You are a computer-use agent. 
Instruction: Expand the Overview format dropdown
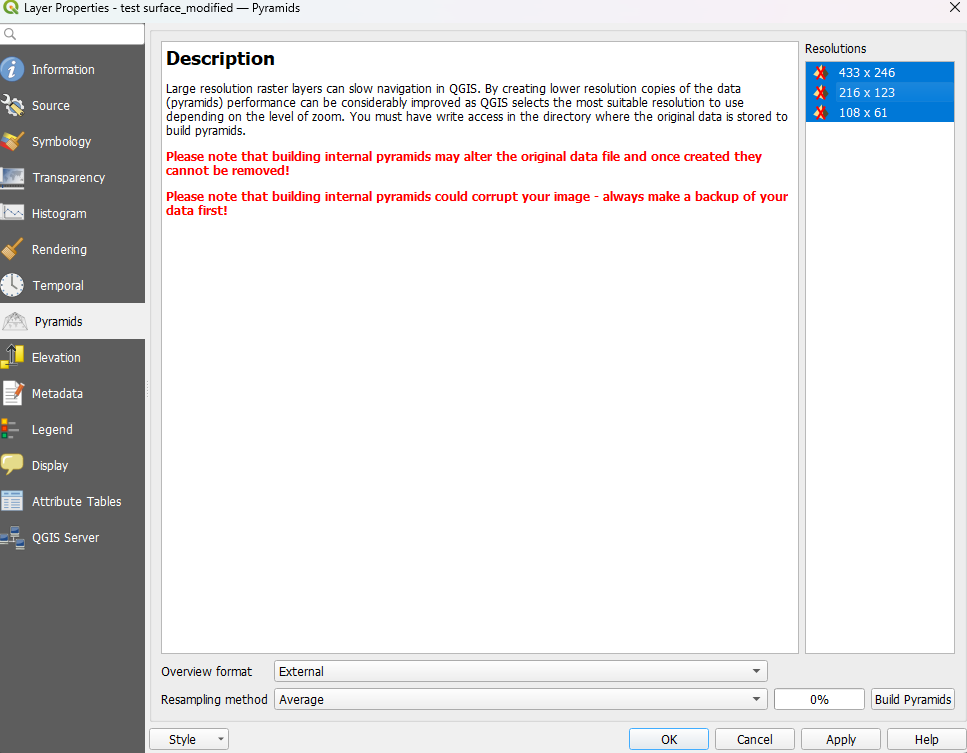coord(521,671)
